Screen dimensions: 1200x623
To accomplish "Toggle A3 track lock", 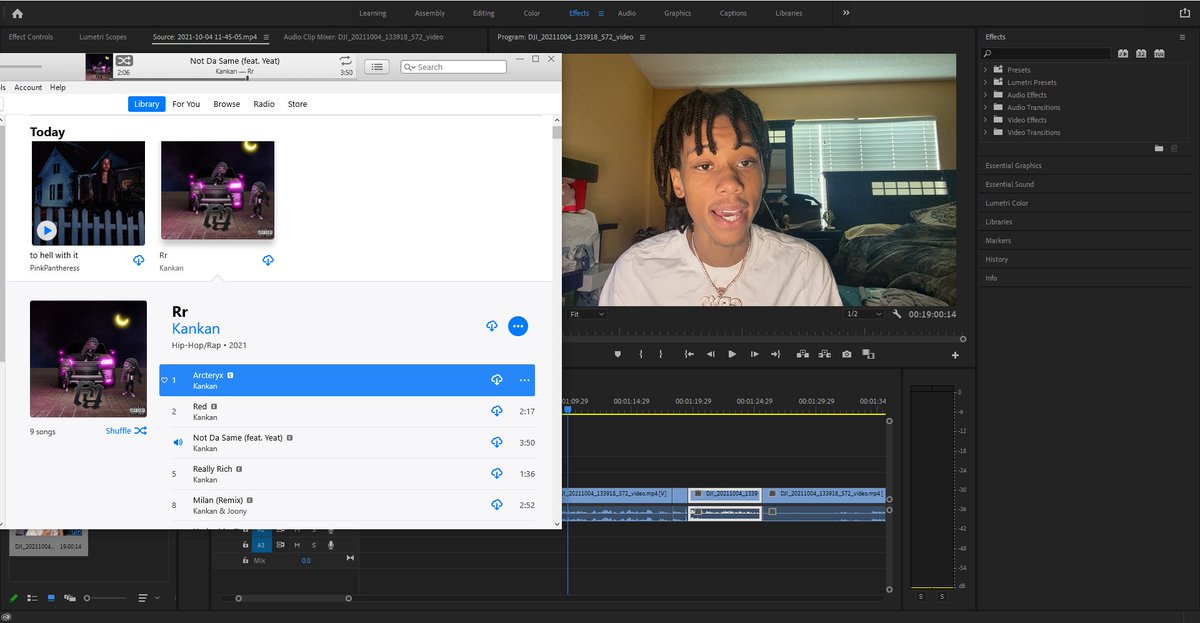I will pos(245,545).
